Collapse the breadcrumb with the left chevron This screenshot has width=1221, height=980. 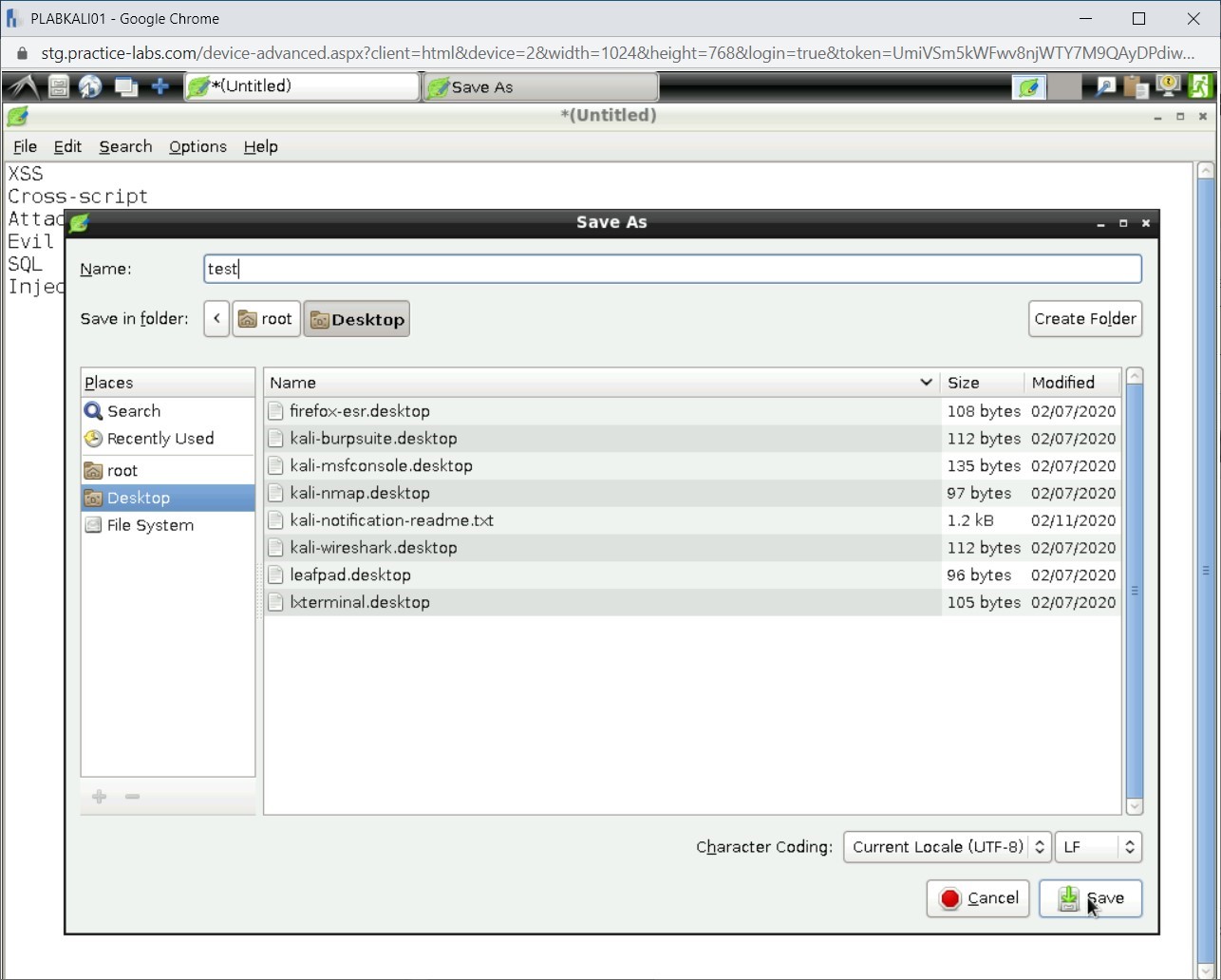216,318
